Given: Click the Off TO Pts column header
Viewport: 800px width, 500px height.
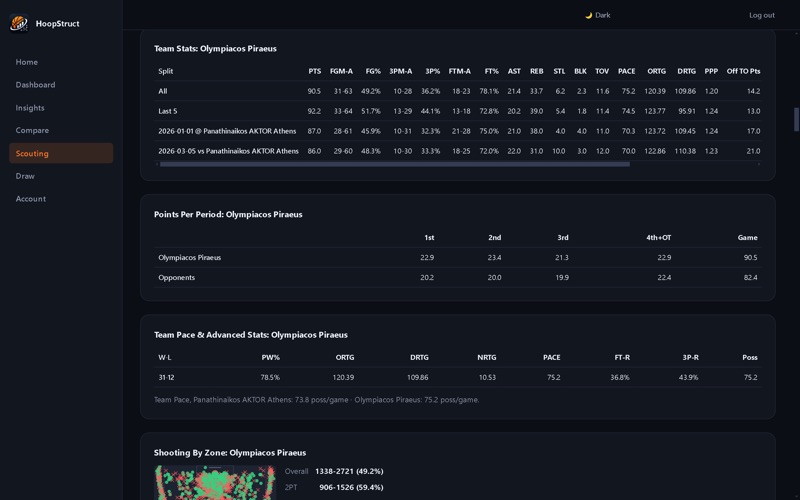Looking at the screenshot, I should coord(743,71).
